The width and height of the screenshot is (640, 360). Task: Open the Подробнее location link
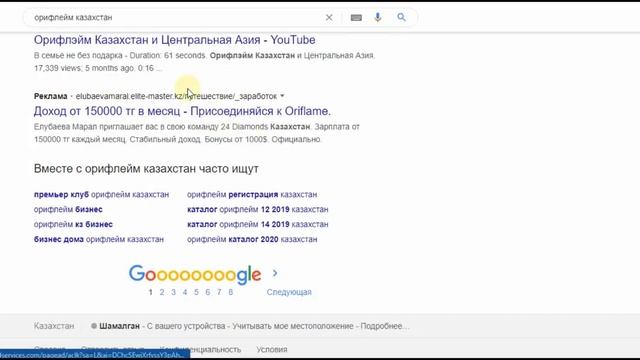385,326
